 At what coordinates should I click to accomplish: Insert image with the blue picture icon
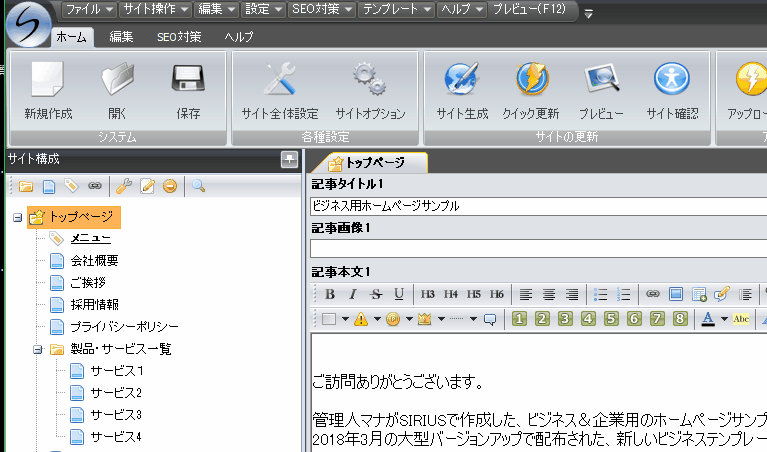coord(676,294)
